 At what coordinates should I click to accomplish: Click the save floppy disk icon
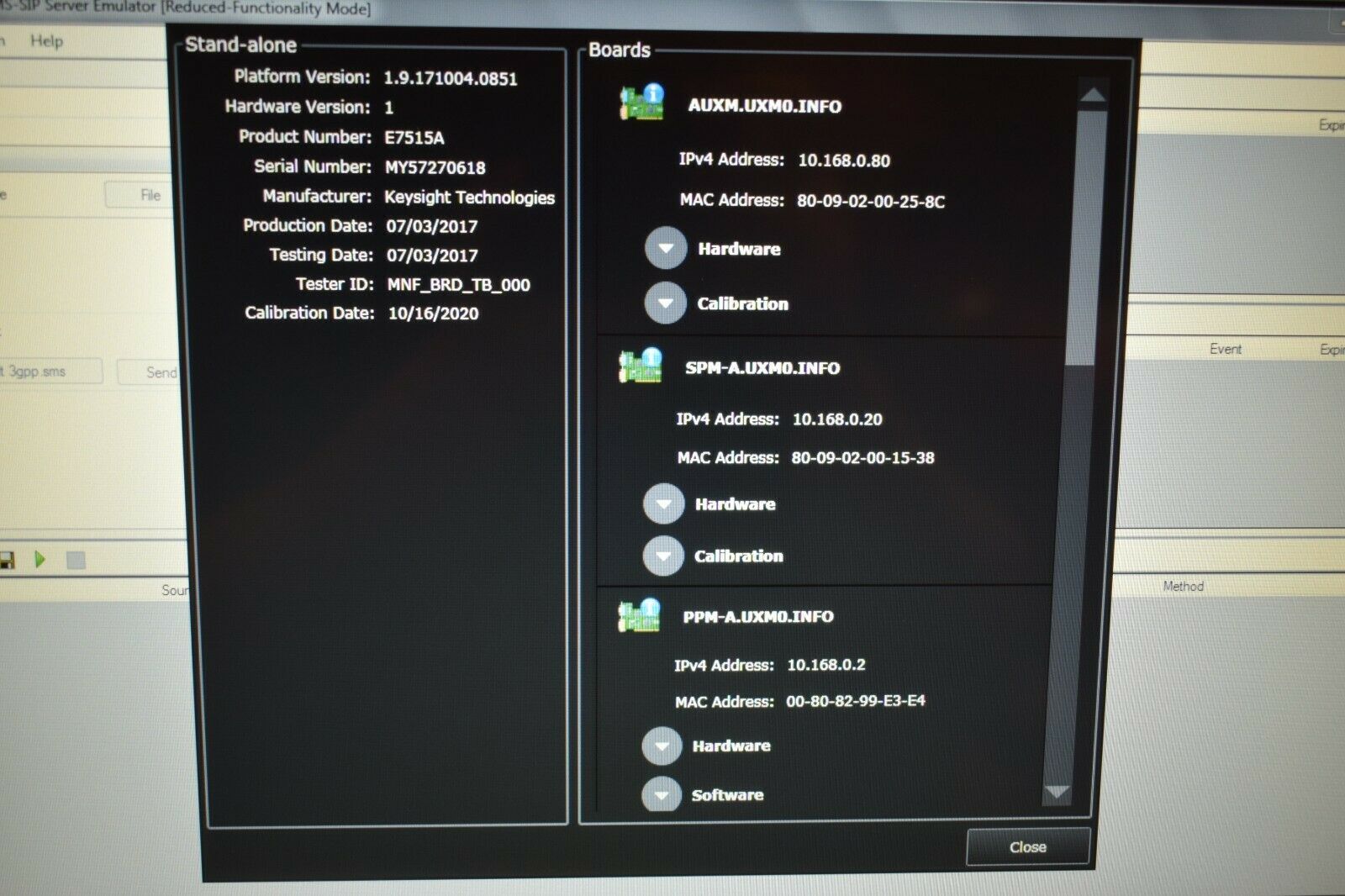(8, 560)
